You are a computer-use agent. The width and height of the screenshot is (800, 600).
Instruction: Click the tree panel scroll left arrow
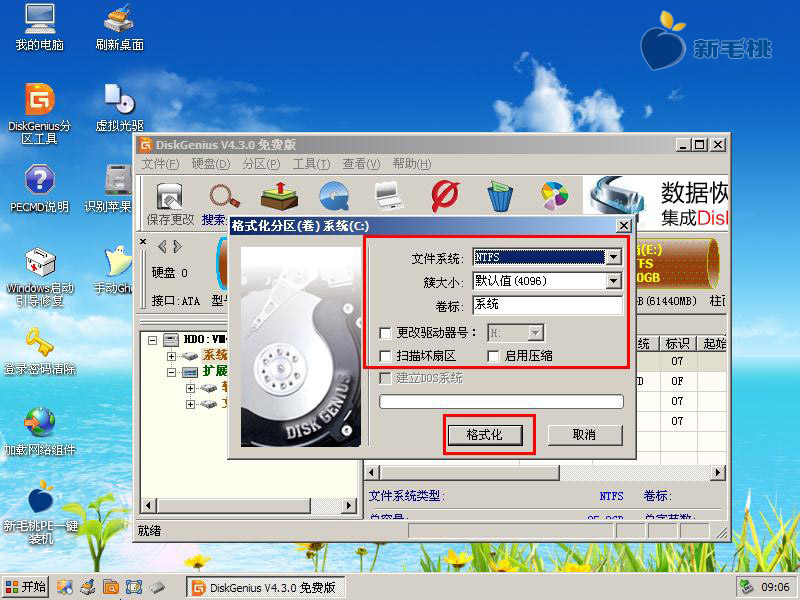(x=148, y=506)
